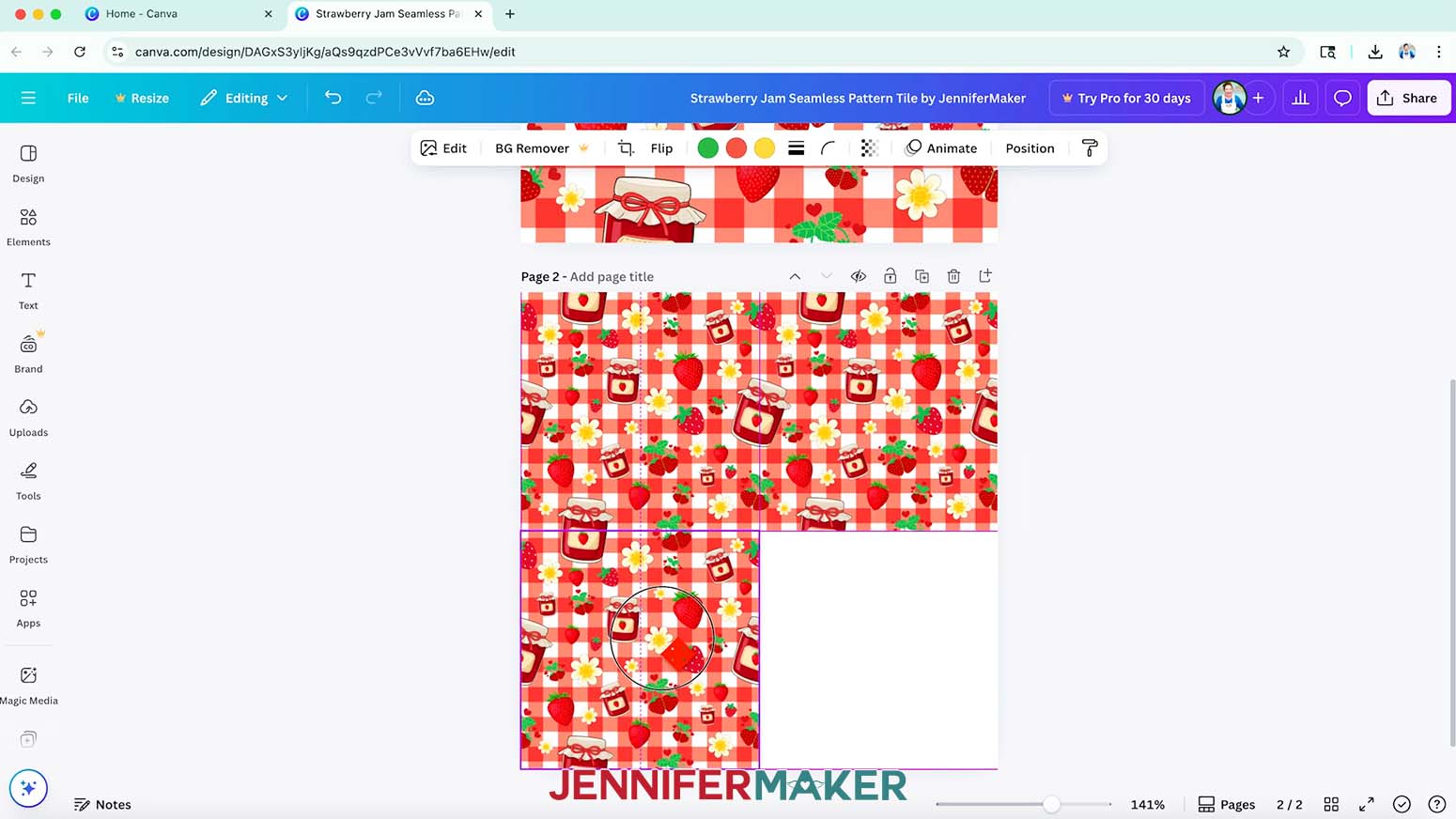Click Add page title field

tap(612, 276)
